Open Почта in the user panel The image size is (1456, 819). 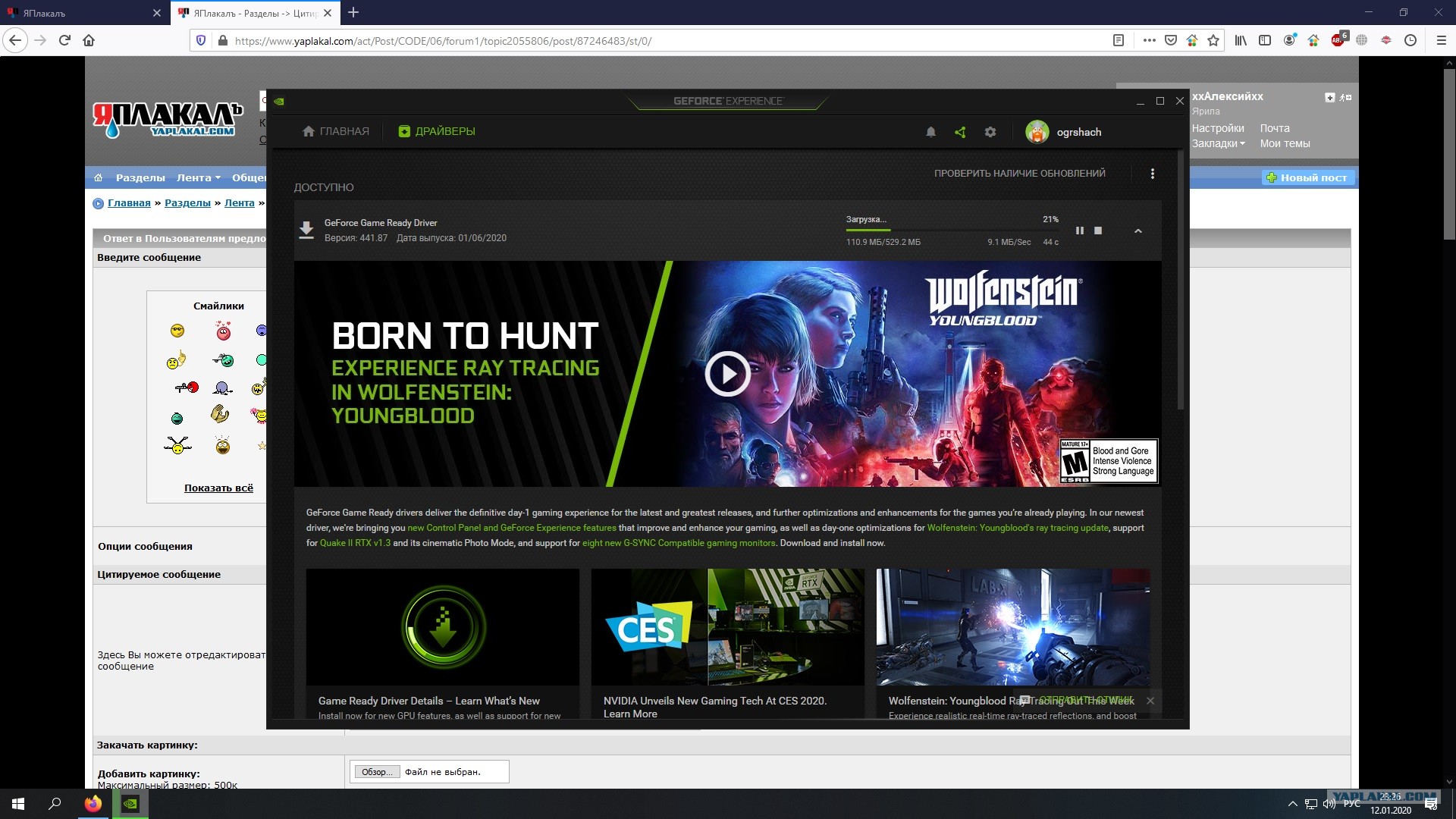pos(1275,128)
